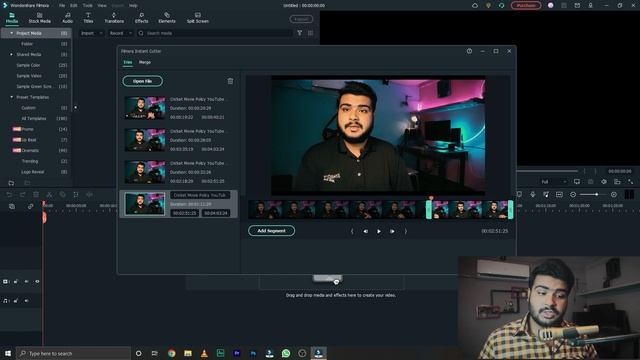Open the Record dropdown
The height and width of the screenshot is (360, 640).
coord(120,33)
